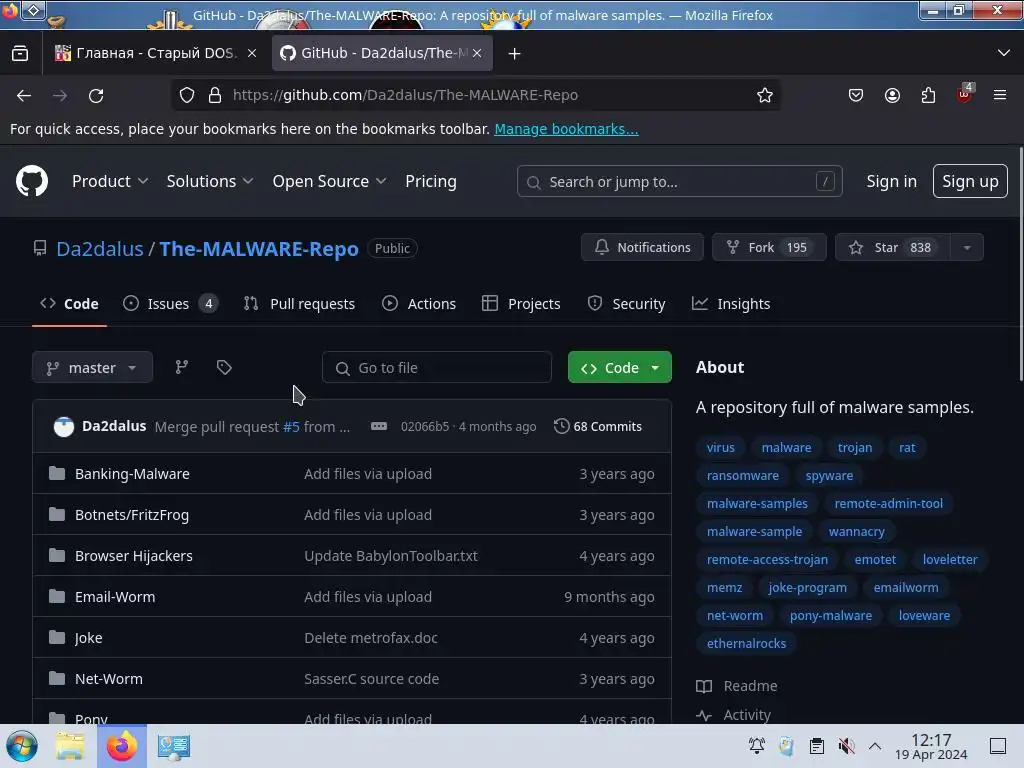The image size is (1024, 768).
Task: Open the tags icon next to branches
Action: (224, 367)
